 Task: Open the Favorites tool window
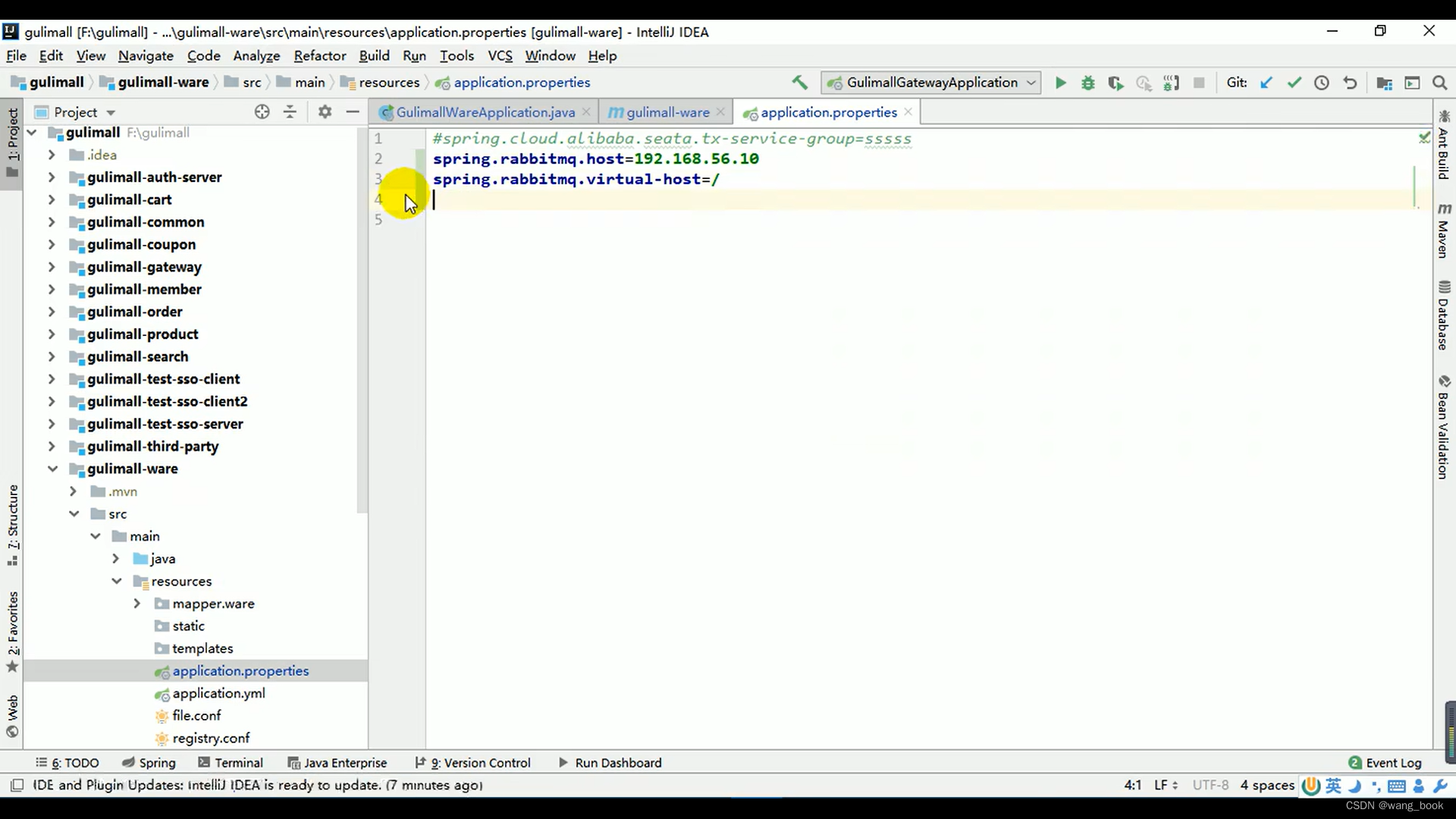pos(12,632)
